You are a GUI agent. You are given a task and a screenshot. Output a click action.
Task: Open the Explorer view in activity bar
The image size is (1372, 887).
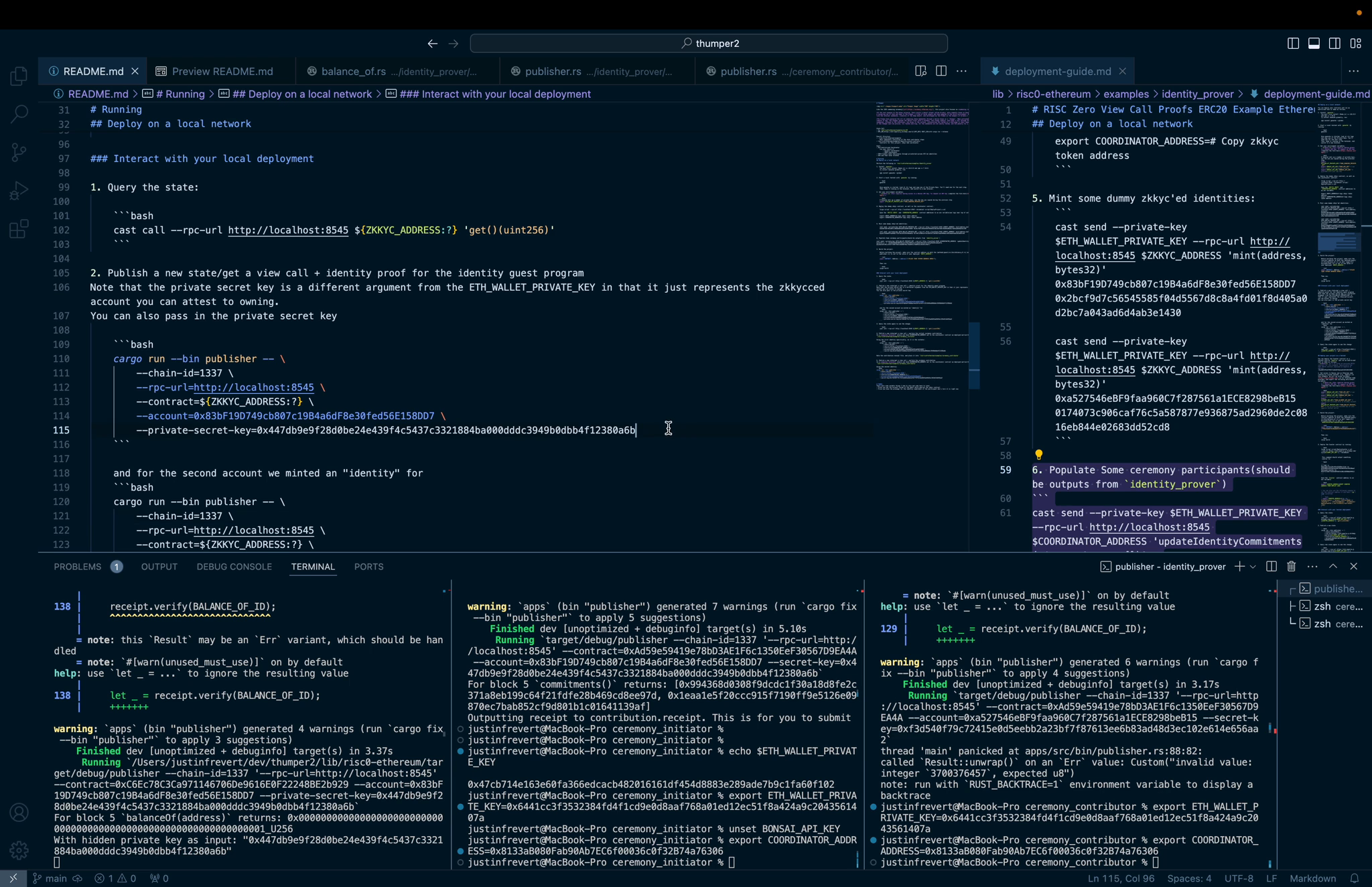click(x=19, y=76)
